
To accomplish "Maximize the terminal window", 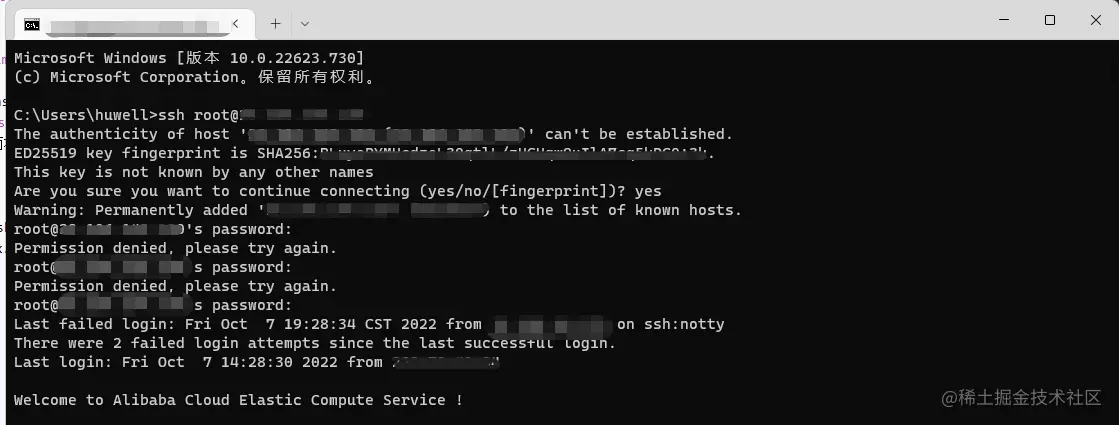I will point(1049,20).
